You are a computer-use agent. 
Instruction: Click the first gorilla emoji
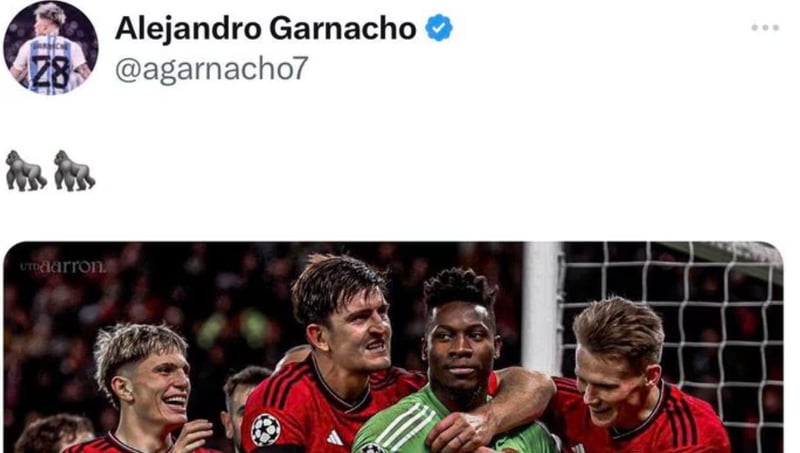point(26,170)
